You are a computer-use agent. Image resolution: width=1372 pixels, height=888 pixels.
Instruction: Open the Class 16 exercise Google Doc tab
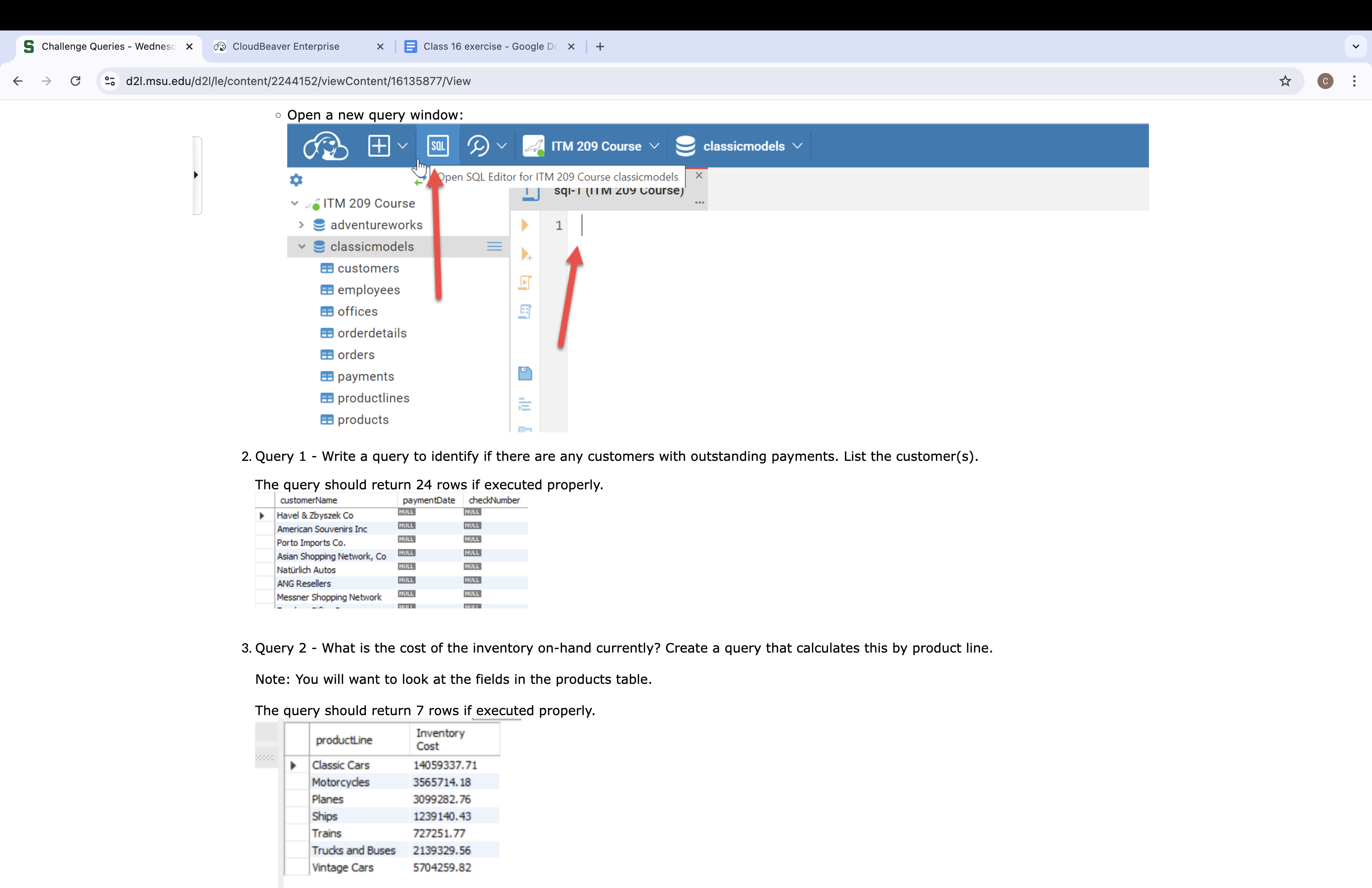(487, 46)
